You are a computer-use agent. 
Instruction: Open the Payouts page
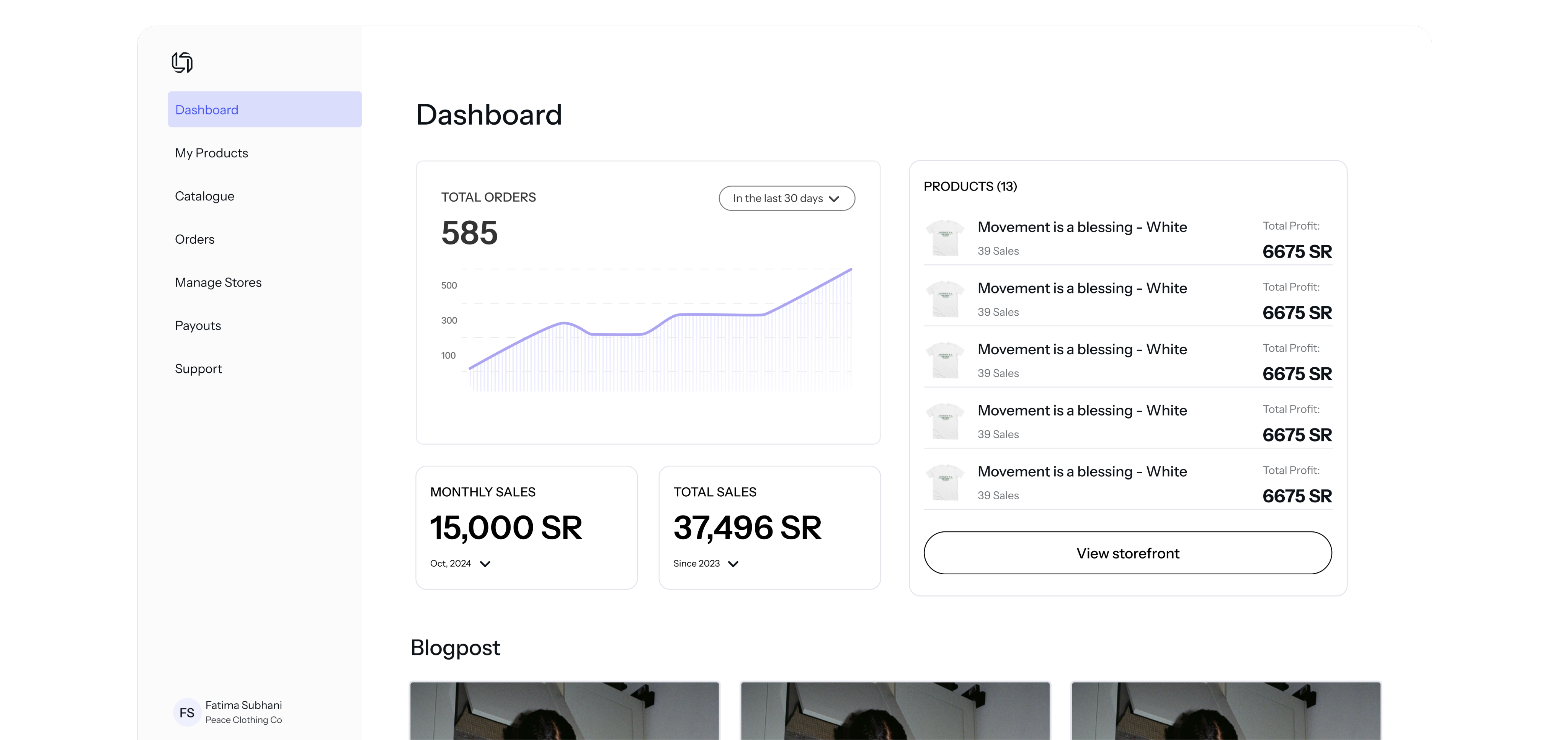[198, 326]
